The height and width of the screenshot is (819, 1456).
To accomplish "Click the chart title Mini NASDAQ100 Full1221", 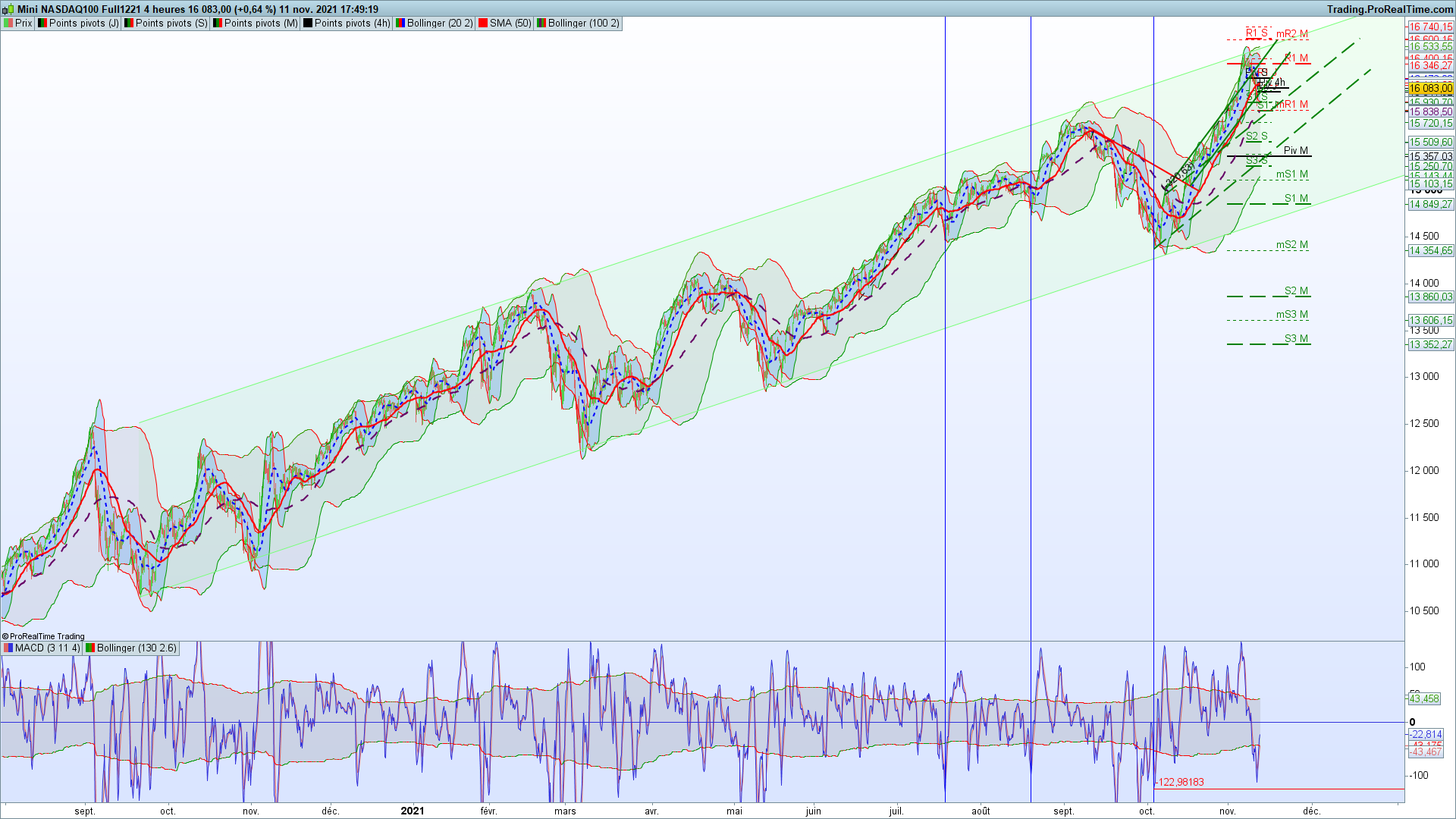I will 79,9.
